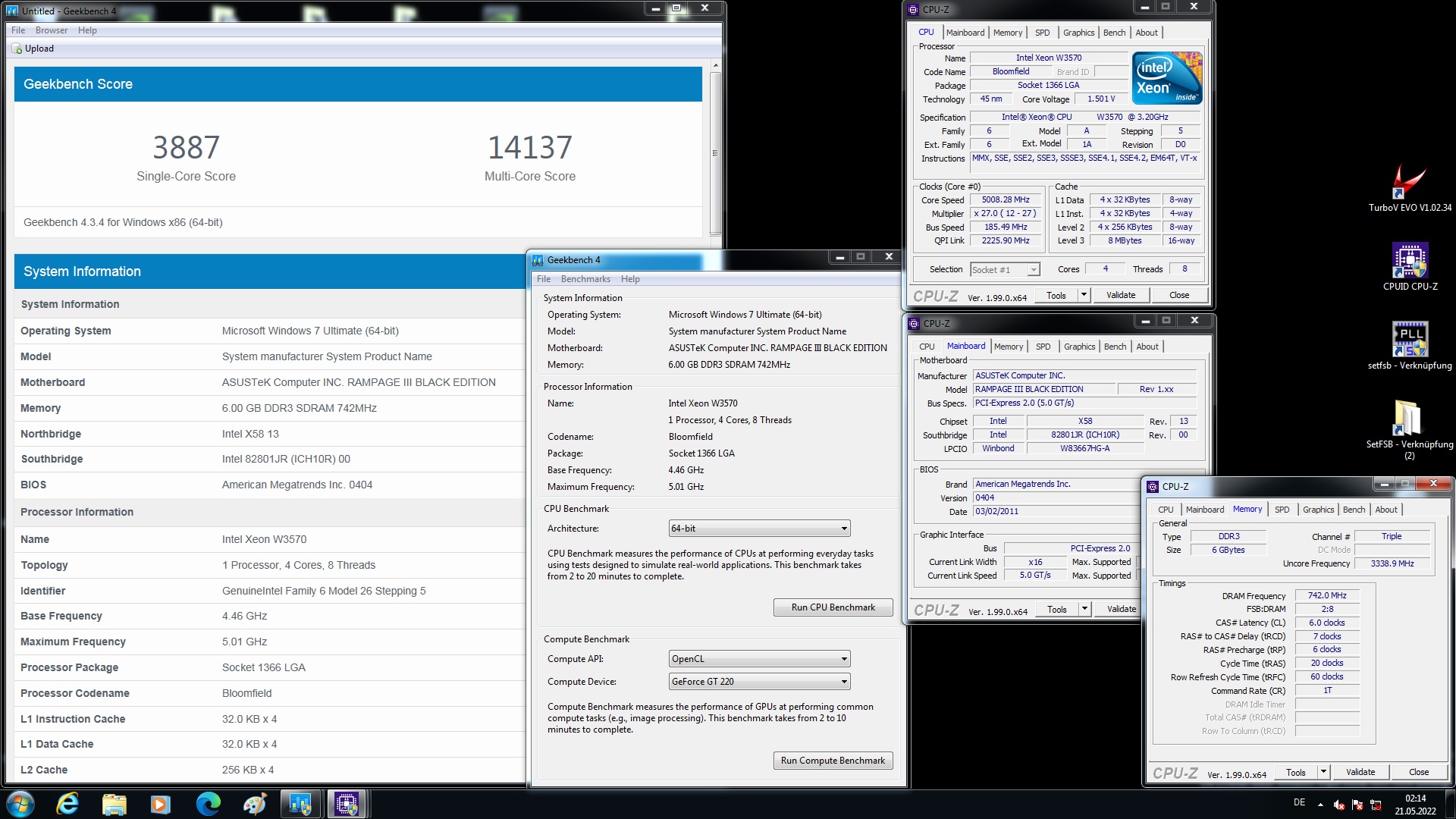The width and height of the screenshot is (1456, 819).
Task: Click Close in the top CPU-Z window
Action: 1179,295
